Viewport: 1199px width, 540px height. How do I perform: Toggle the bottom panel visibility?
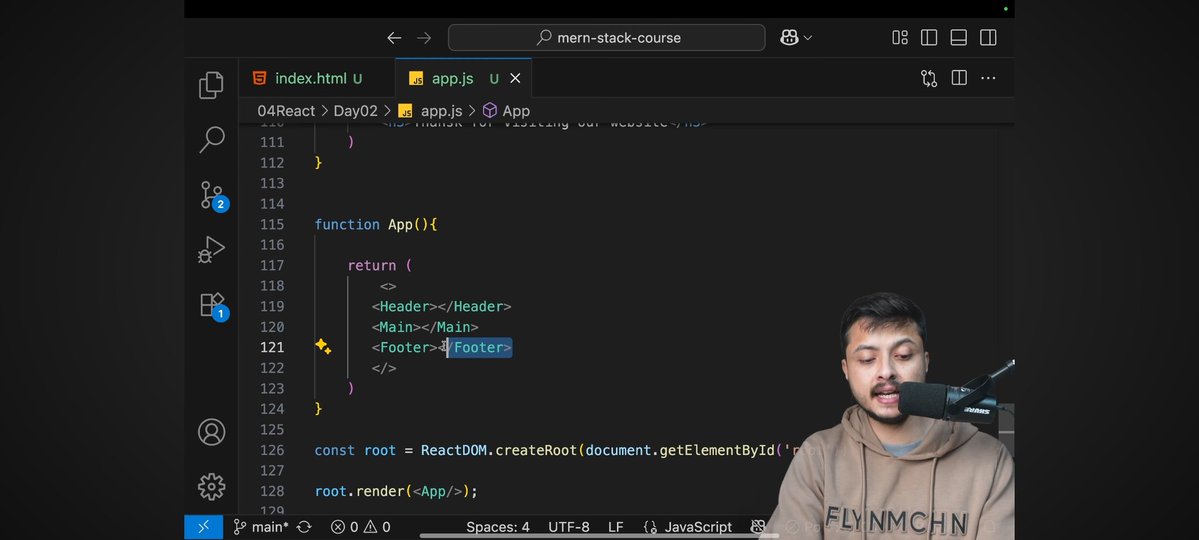(958, 37)
